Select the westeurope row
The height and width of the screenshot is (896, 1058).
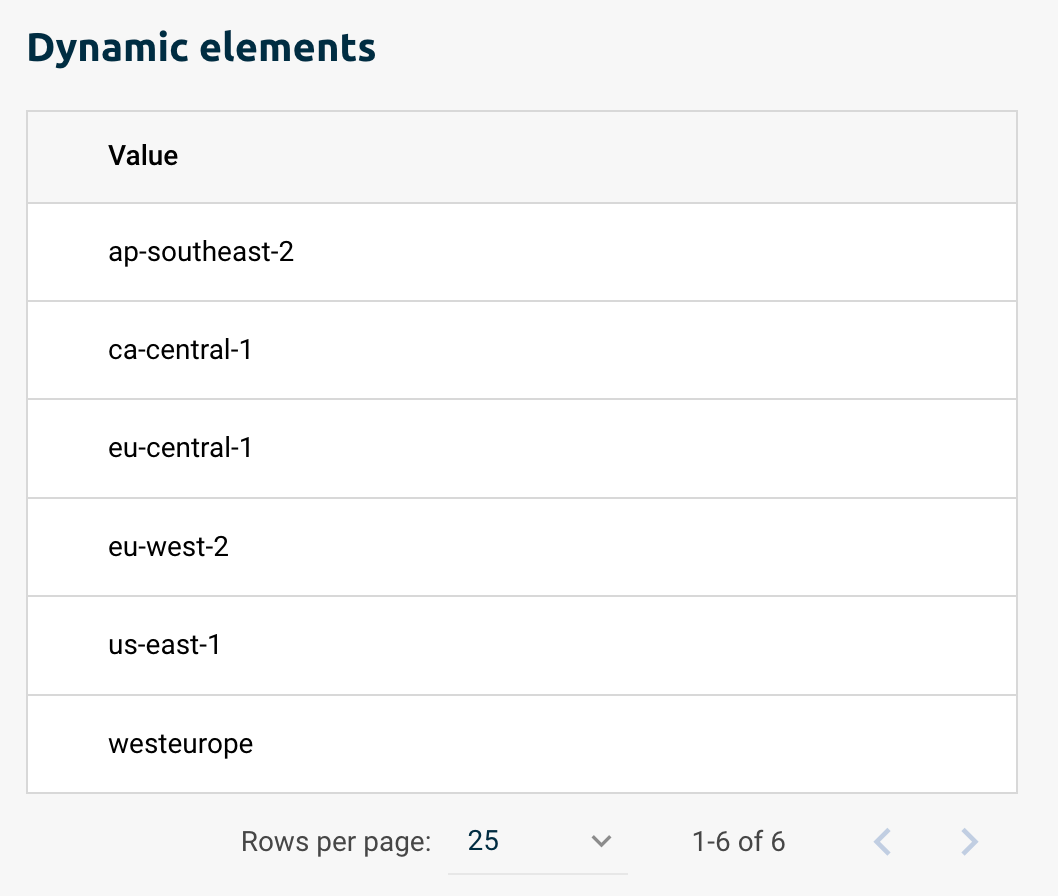click(522, 744)
